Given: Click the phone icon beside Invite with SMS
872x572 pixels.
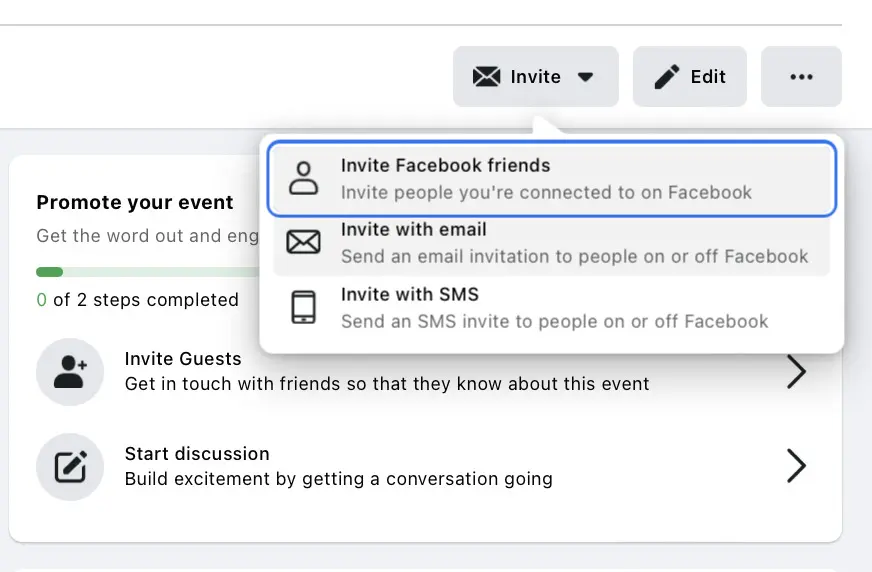Looking at the screenshot, I should point(304,307).
